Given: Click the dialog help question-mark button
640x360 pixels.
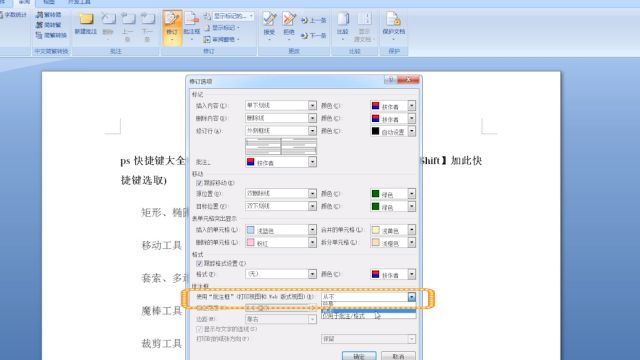Looking at the screenshot, I should click(390, 80).
